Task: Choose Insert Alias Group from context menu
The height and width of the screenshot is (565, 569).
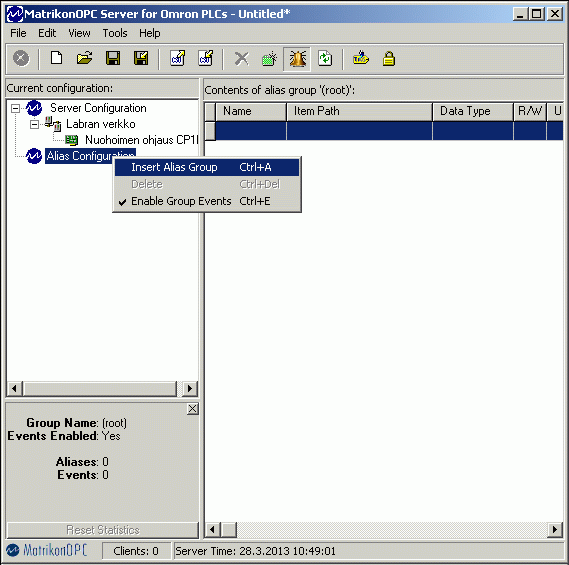Action: click(207, 167)
